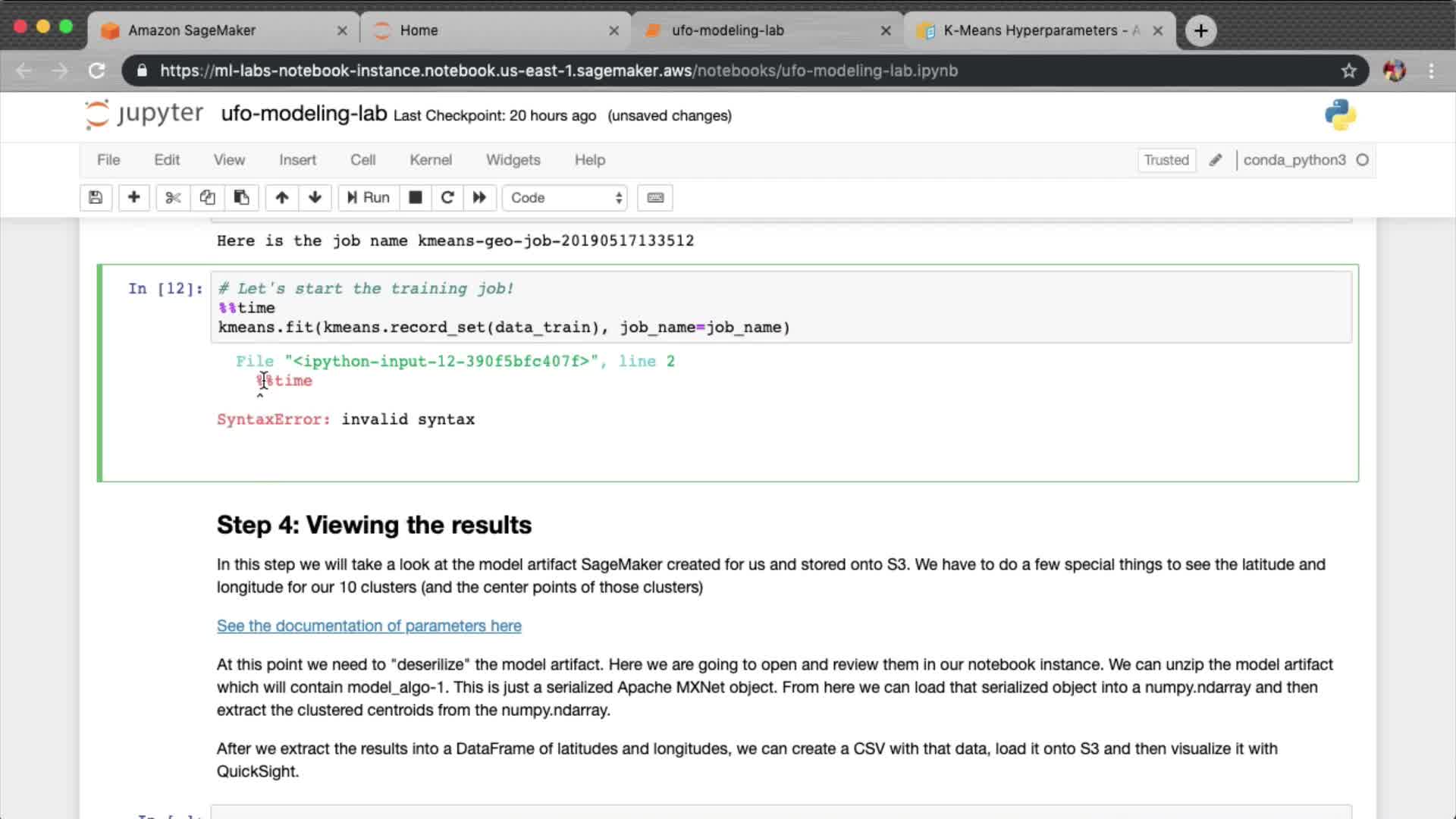1456x819 pixels.
Task: Copy selected cells via toolbar icon
Action: [x=207, y=198]
